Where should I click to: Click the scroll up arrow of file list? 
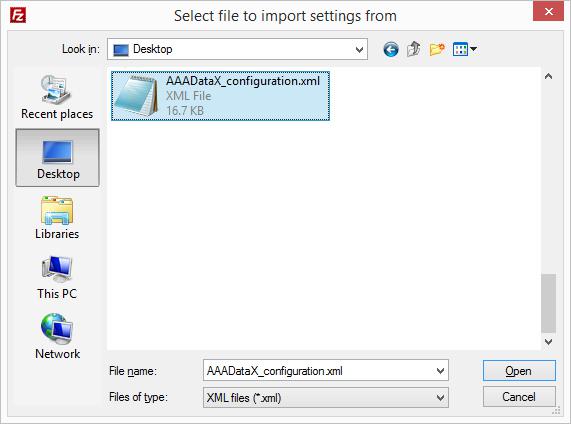(x=548, y=76)
